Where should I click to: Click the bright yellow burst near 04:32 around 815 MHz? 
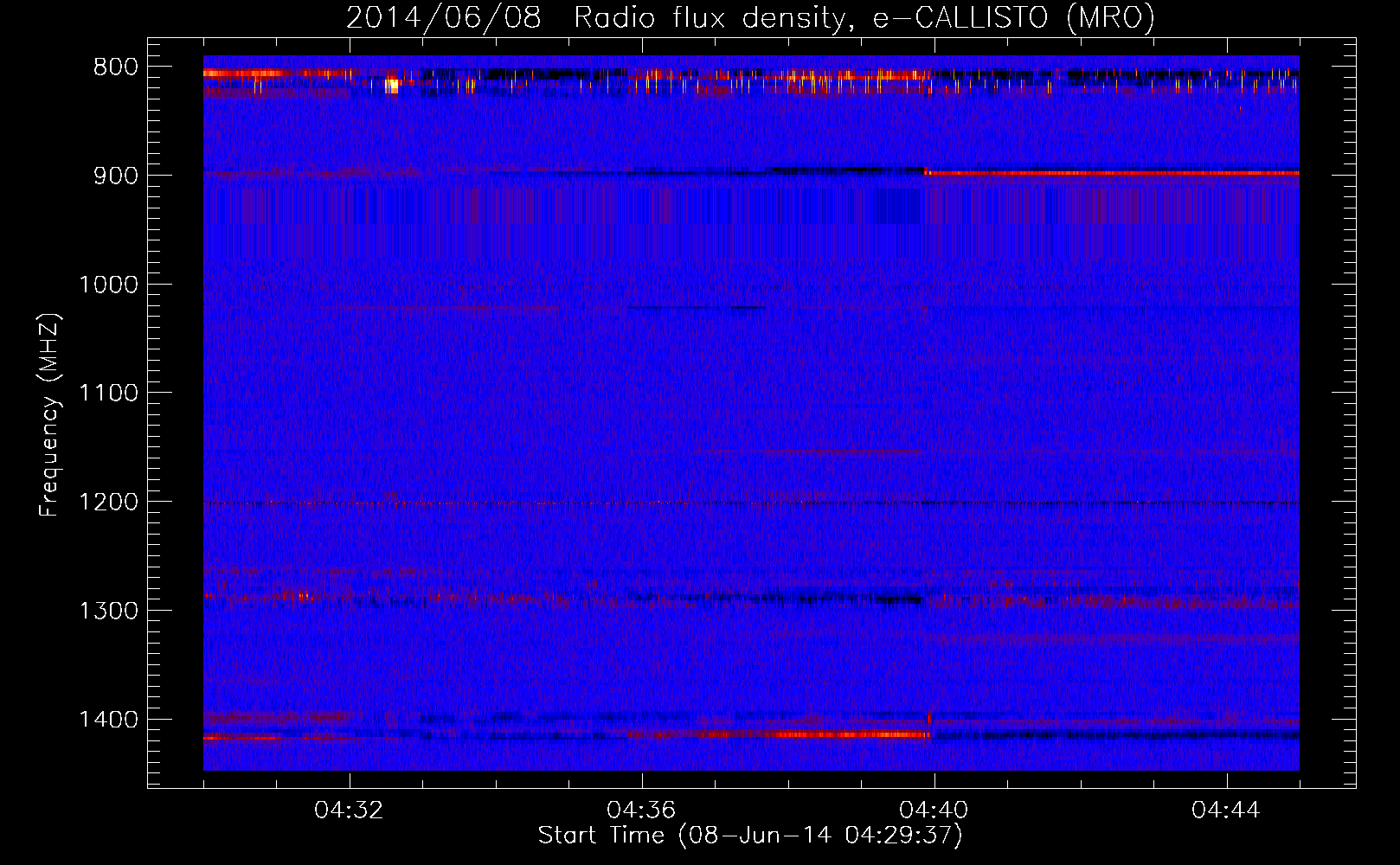pyautogui.click(x=392, y=86)
